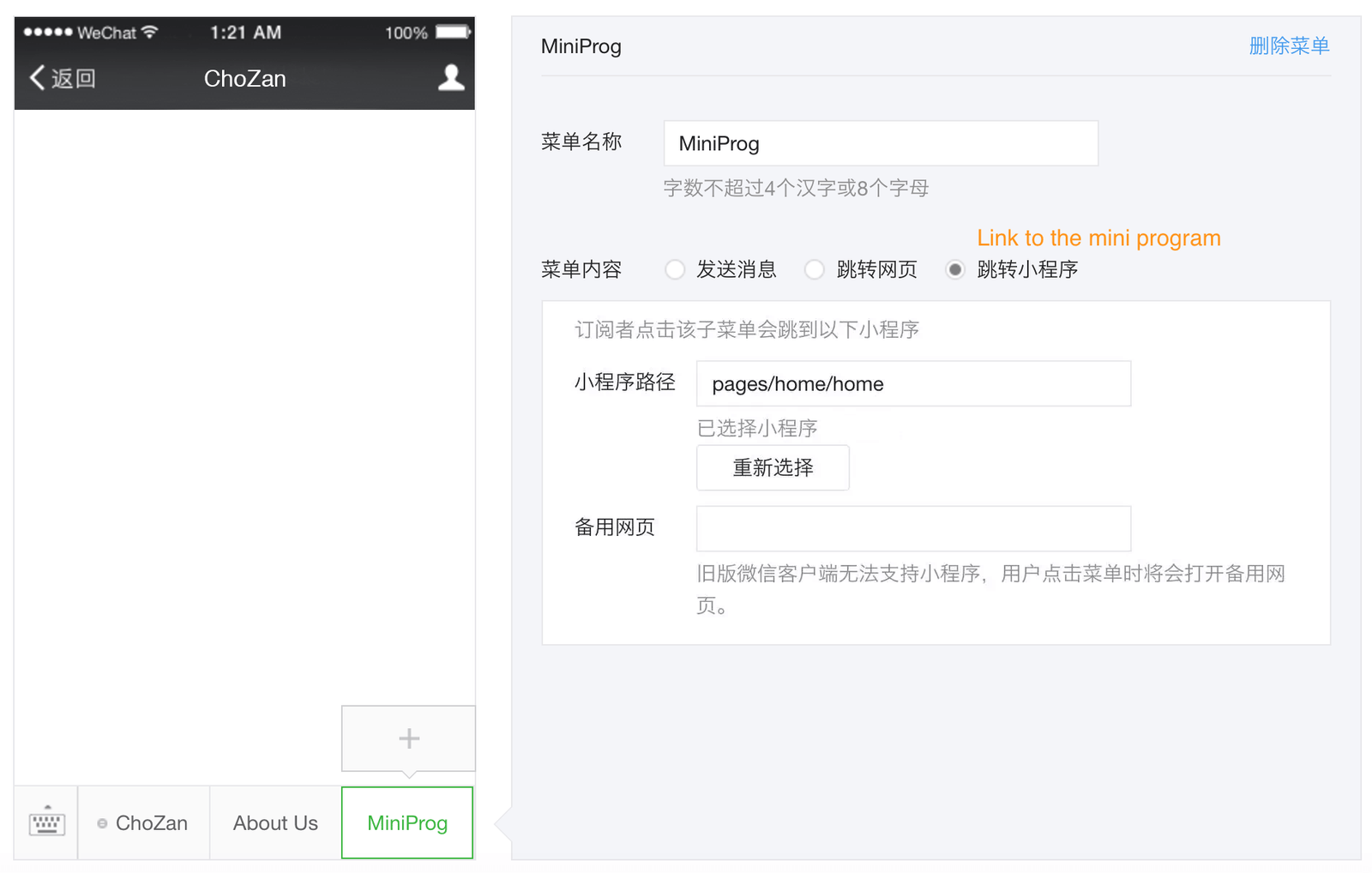Click the 小程序路径 path input

coord(913,383)
